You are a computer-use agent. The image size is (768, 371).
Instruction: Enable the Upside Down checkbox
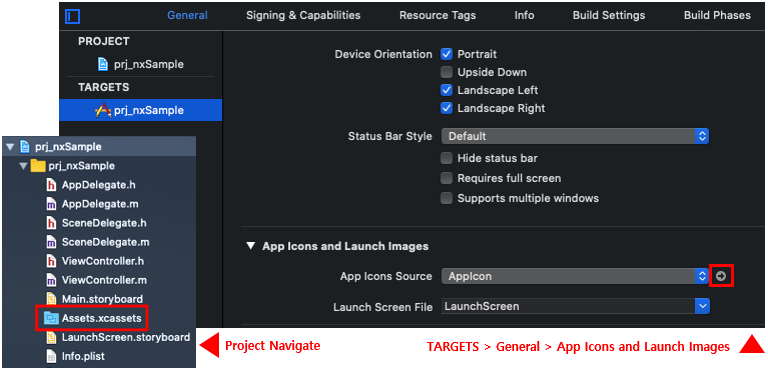coord(446,72)
